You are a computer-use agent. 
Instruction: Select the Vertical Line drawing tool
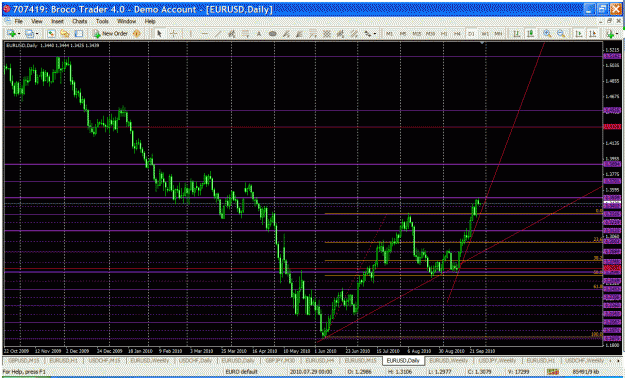(191, 34)
